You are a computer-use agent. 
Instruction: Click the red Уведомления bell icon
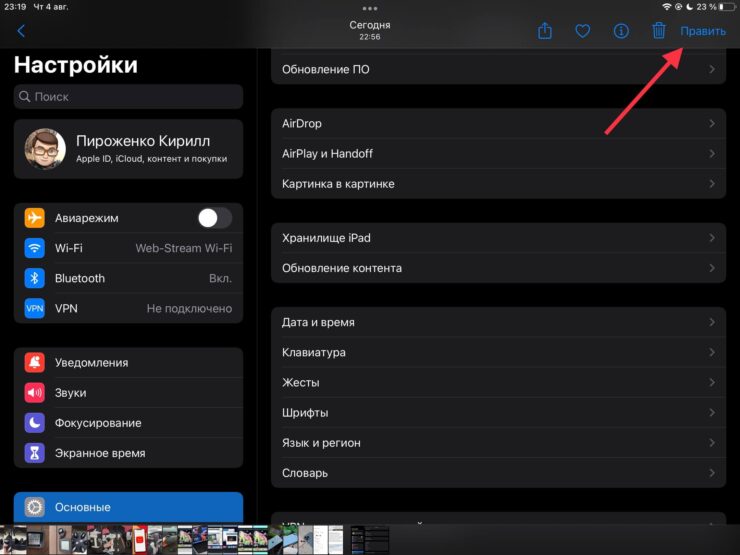[35, 363]
